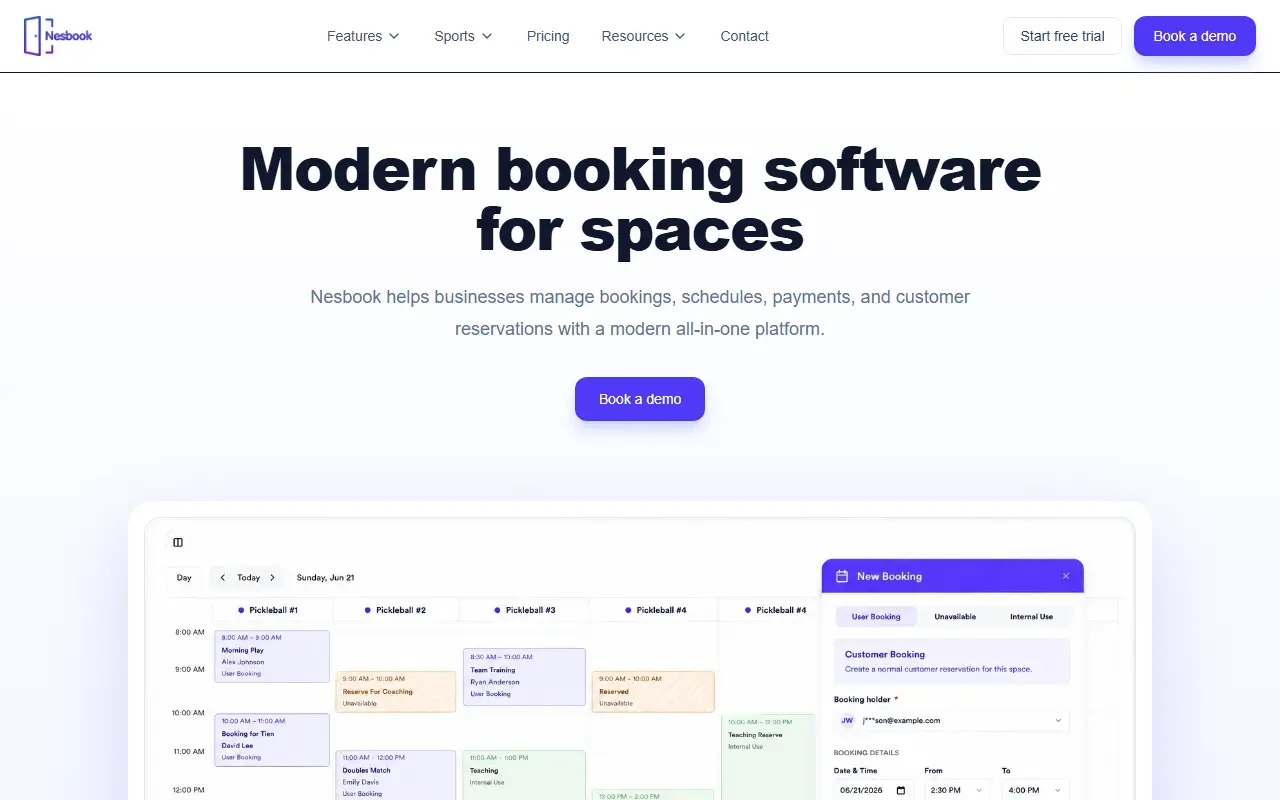The image size is (1280, 800).
Task: Click the Nesbook door logo icon
Action: 34,36
